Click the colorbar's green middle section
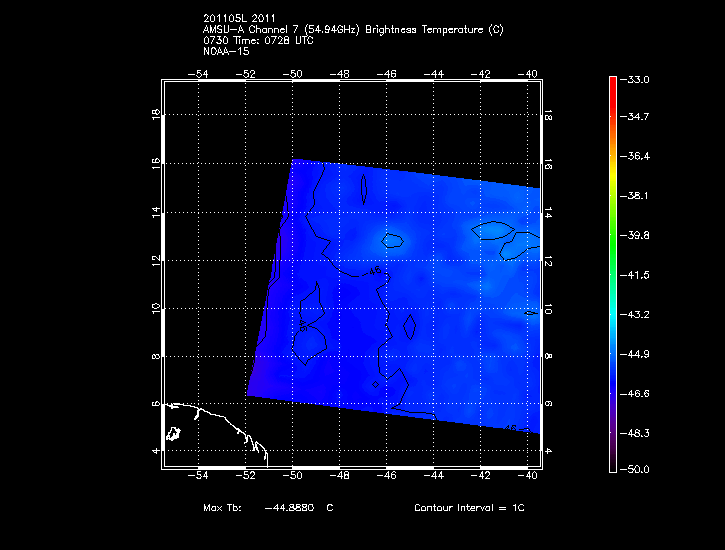The width and height of the screenshot is (725, 550). pos(613,250)
